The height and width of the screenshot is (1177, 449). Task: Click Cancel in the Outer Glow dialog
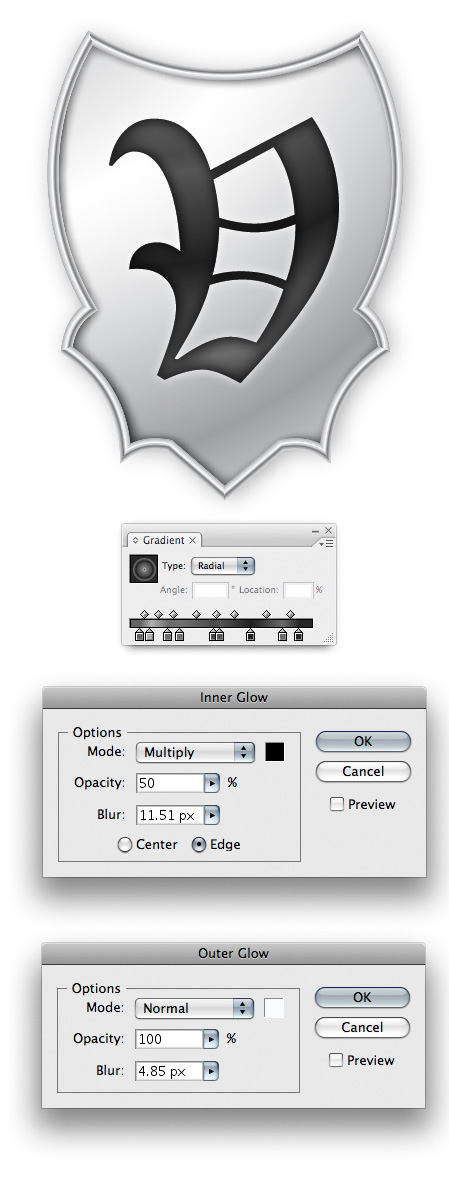pyautogui.click(x=362, y=1027)
